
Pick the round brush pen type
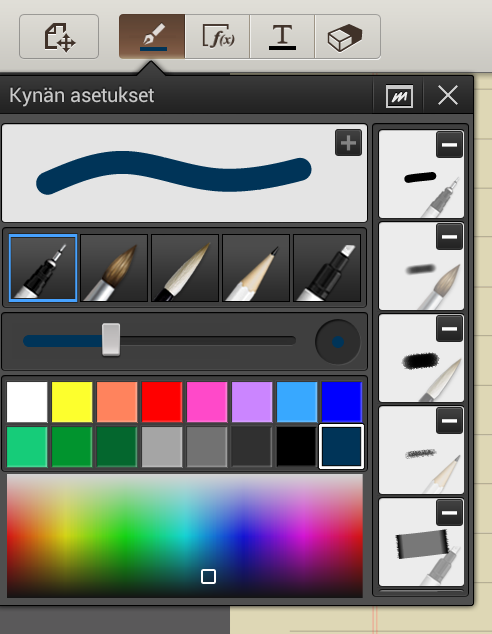coord(114,268)
